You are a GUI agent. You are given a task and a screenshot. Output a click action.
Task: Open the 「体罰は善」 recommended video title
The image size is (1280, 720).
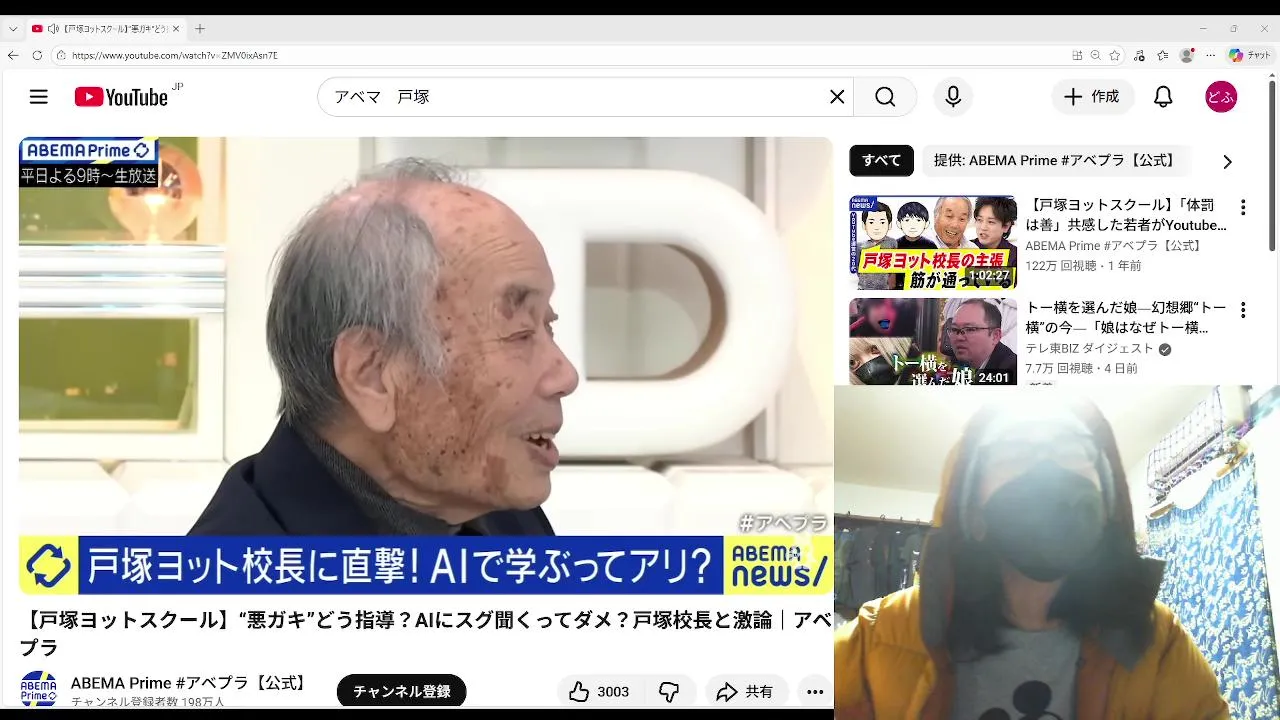coord(1126,215)
